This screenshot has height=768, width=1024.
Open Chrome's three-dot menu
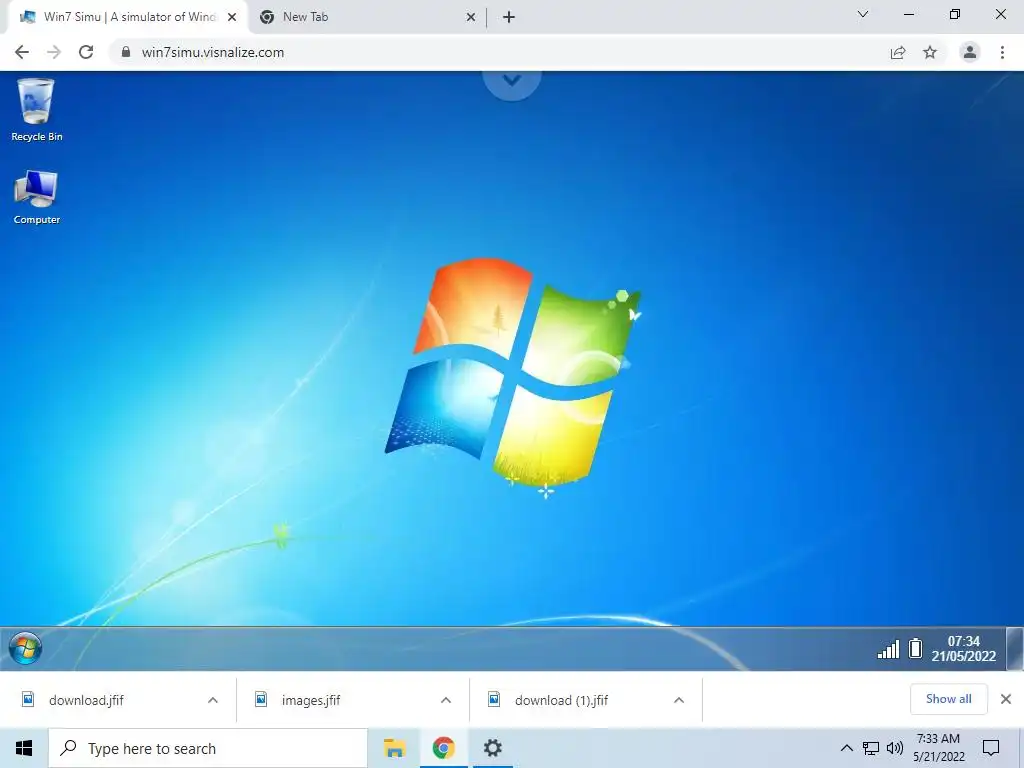click(x=1002, y=52)
